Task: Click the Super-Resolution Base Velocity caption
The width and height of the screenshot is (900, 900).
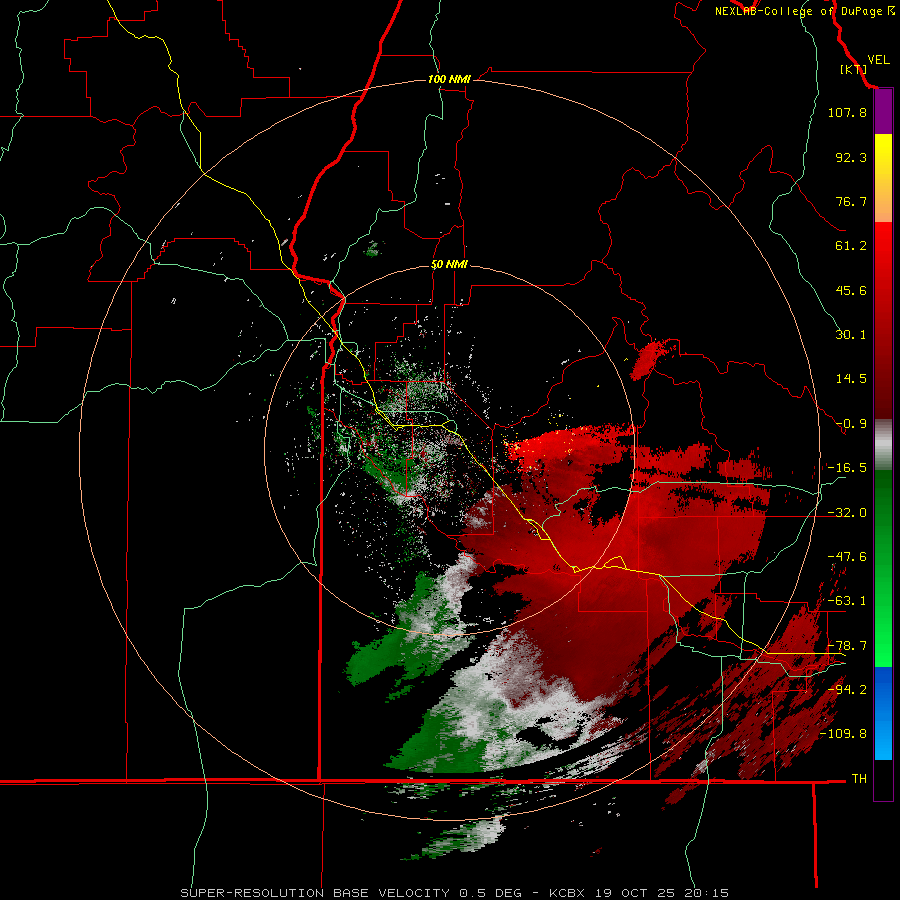Action: tap(455, 893)
